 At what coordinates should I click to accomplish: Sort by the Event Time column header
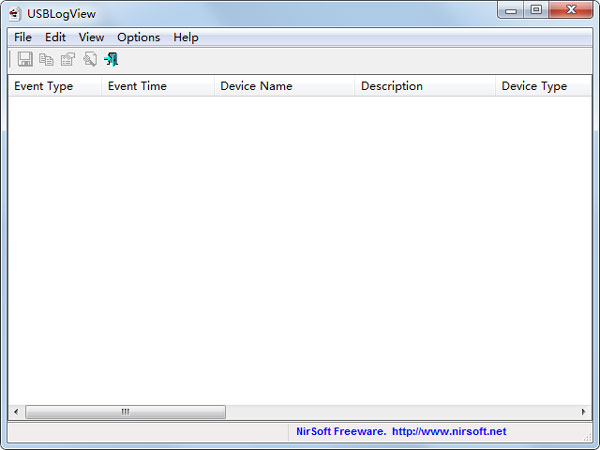[157, 86]
